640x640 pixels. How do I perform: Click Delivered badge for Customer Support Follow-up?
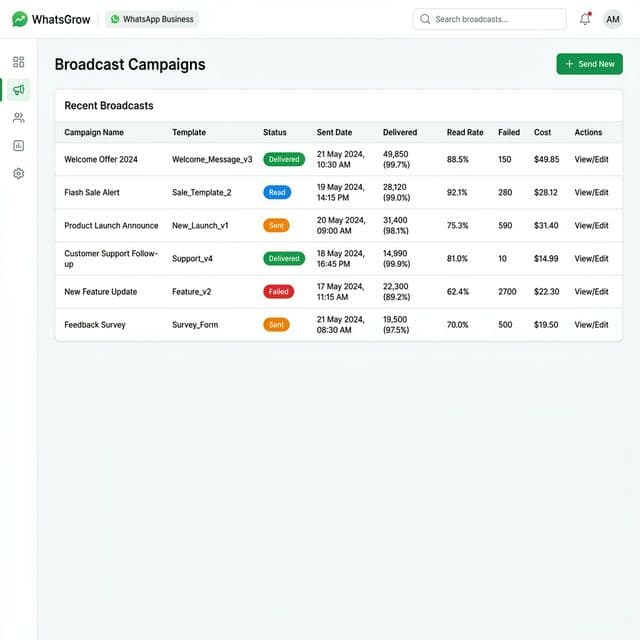[284, 259]
